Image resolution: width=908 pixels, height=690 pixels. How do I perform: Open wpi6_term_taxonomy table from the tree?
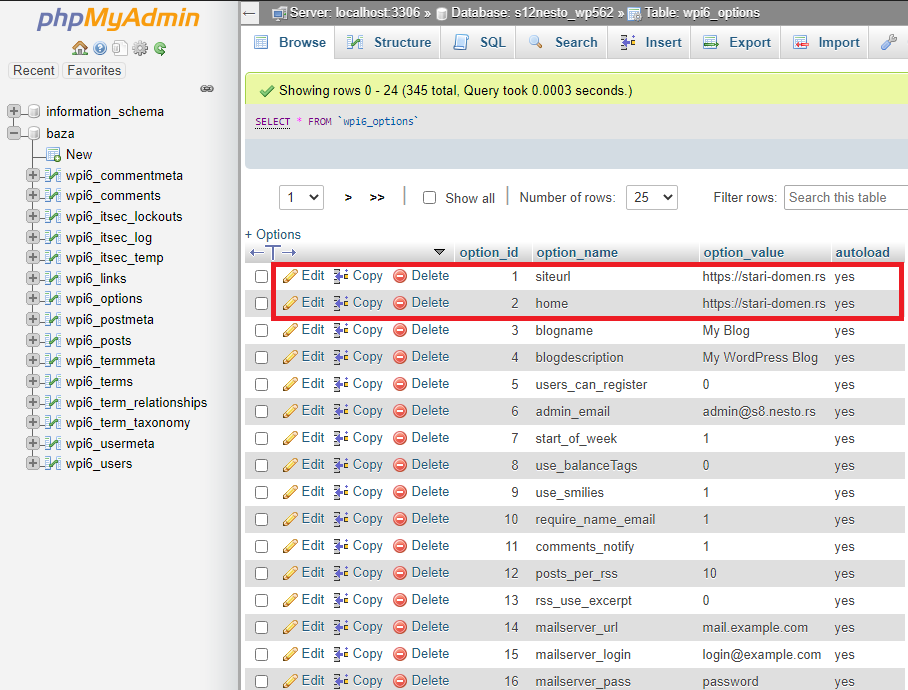coord(127,423)
